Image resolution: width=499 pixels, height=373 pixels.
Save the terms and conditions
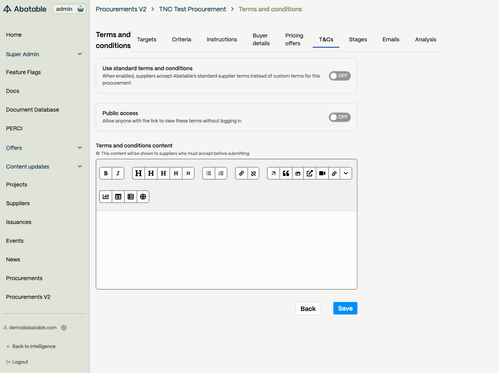click(x=345, y=308)
